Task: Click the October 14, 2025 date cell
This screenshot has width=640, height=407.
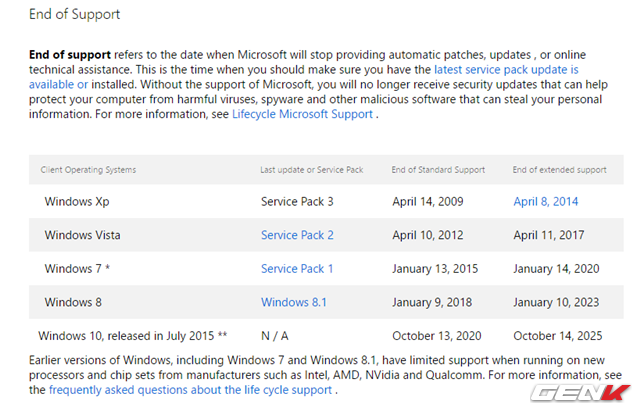Action: (x=558, y=336)
